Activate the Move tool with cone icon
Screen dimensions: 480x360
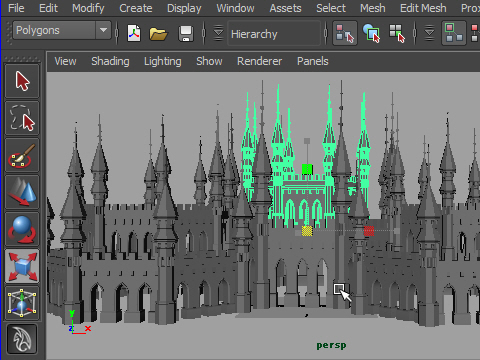[x=22, y=192]
